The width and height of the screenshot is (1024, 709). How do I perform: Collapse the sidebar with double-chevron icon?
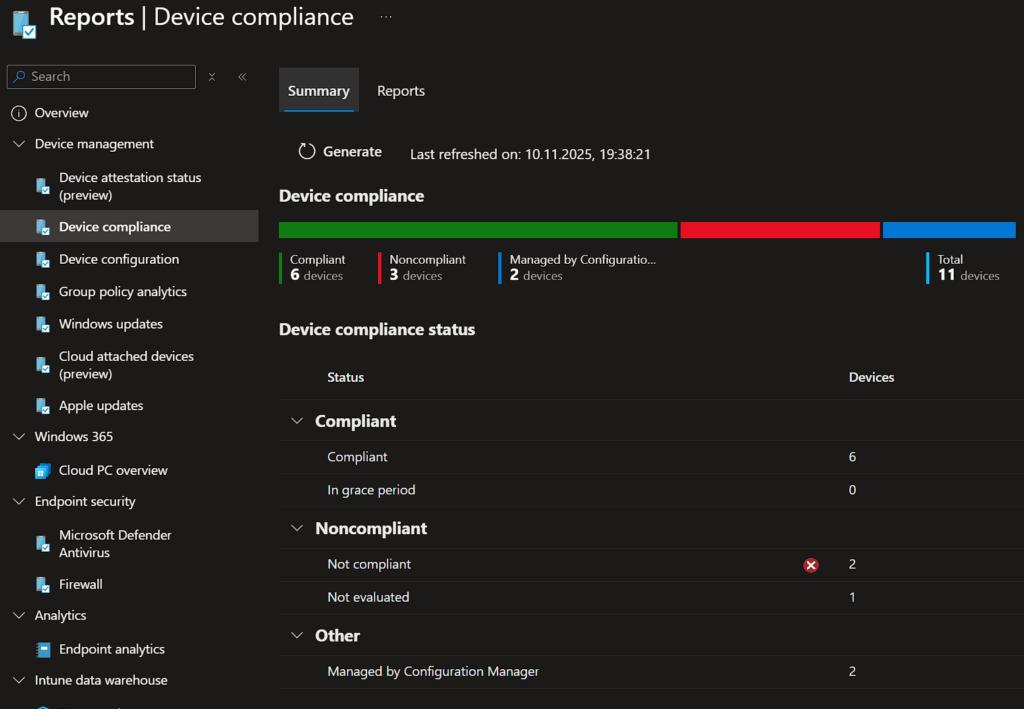[242, 77]
